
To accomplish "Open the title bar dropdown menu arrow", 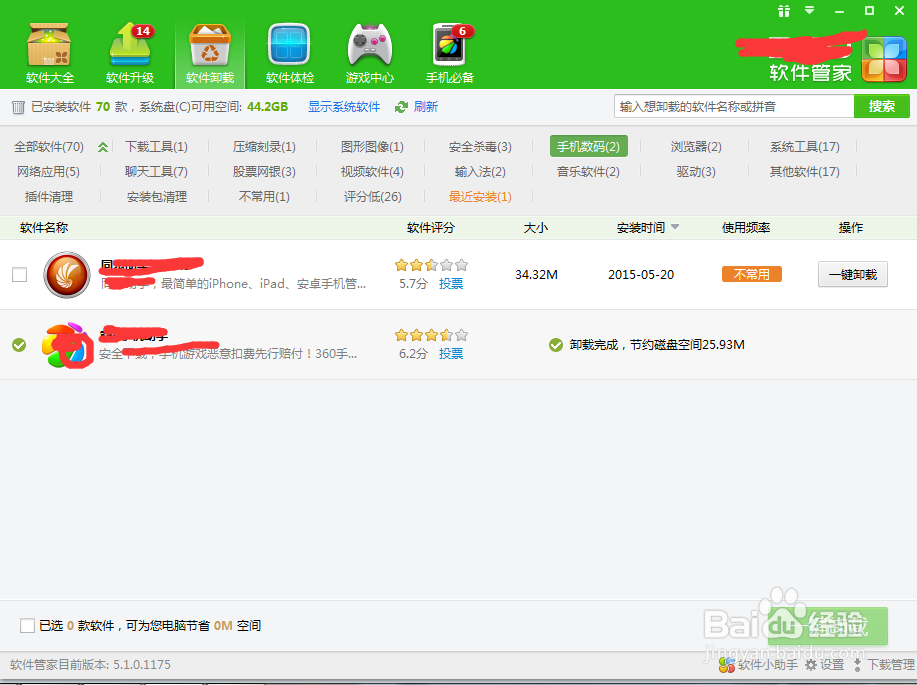I will click(x=810, y=10).
